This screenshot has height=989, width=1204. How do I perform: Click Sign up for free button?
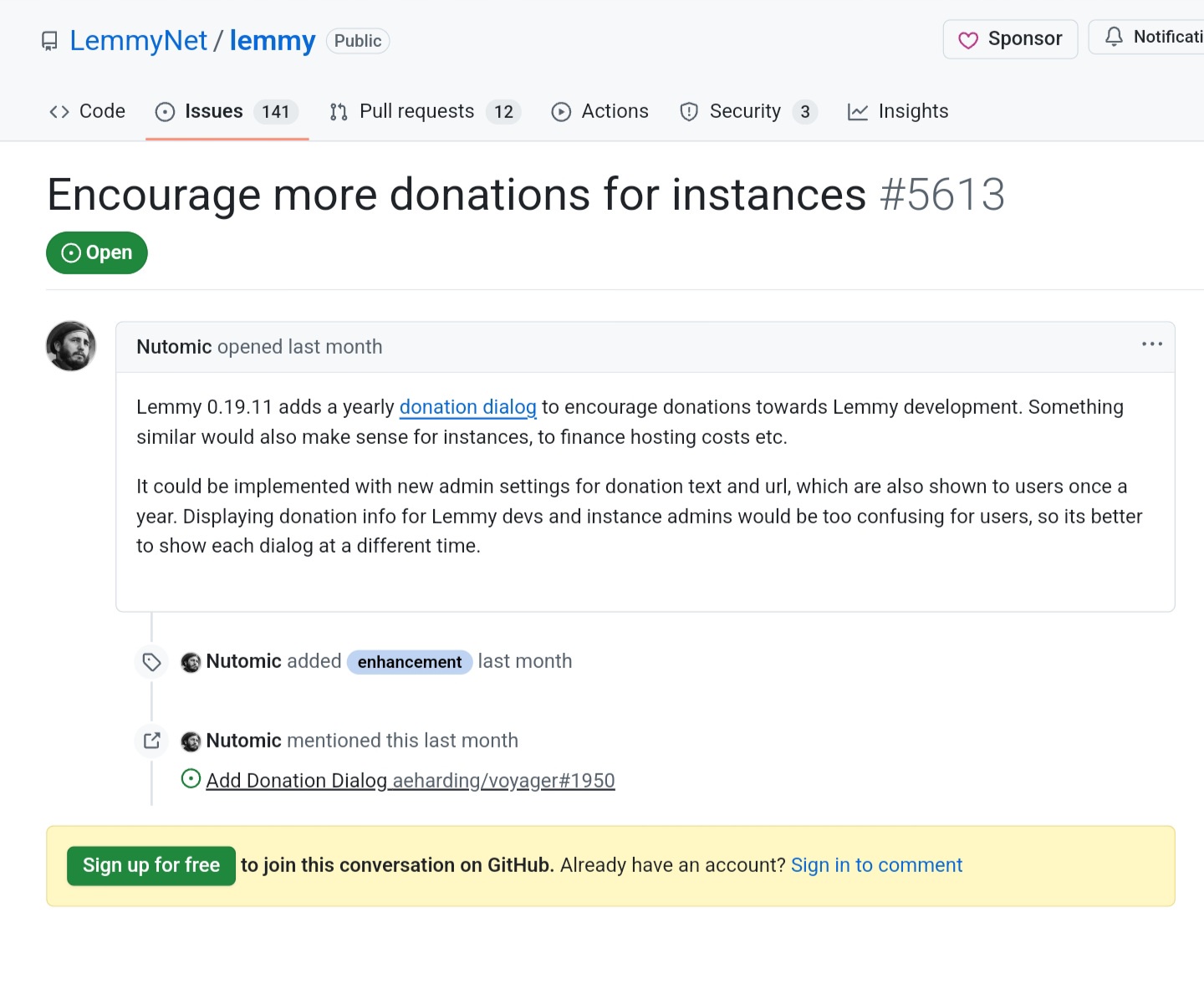coord(151,865)
